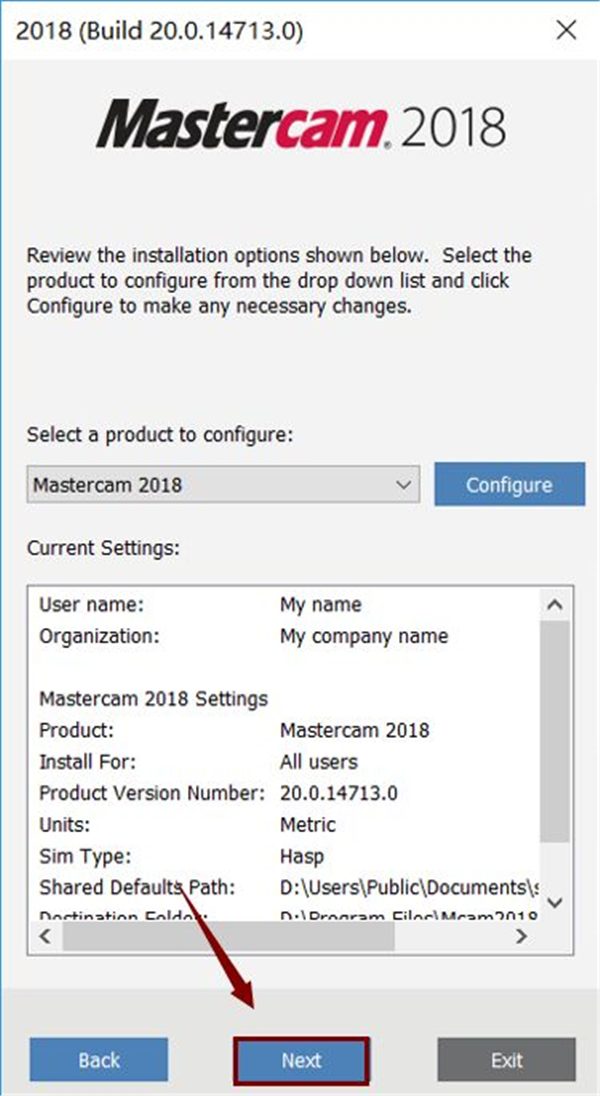Viewport: 600px width, 1096px height.
Task: Click the 'Hasp' sim type value
Action: coord(301,856)
